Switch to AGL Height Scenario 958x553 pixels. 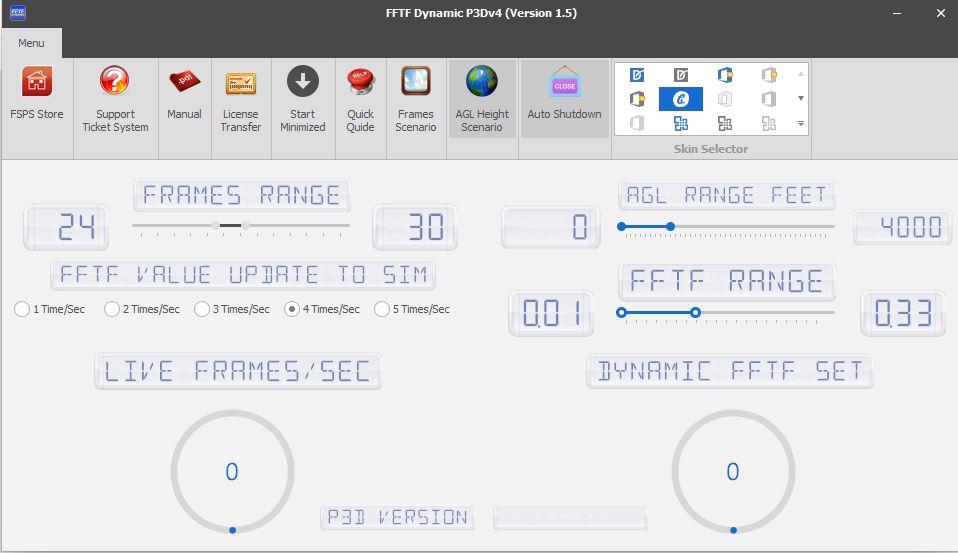[x=481, y=99]
